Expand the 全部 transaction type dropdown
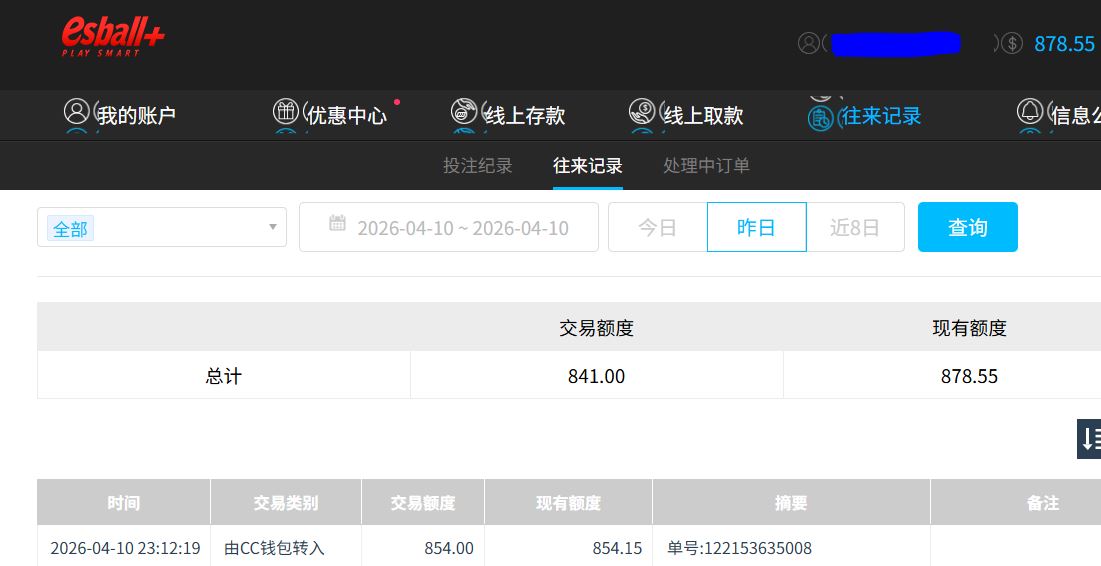Viewport: 1101px width, 566px height. (x=272, y=227)
